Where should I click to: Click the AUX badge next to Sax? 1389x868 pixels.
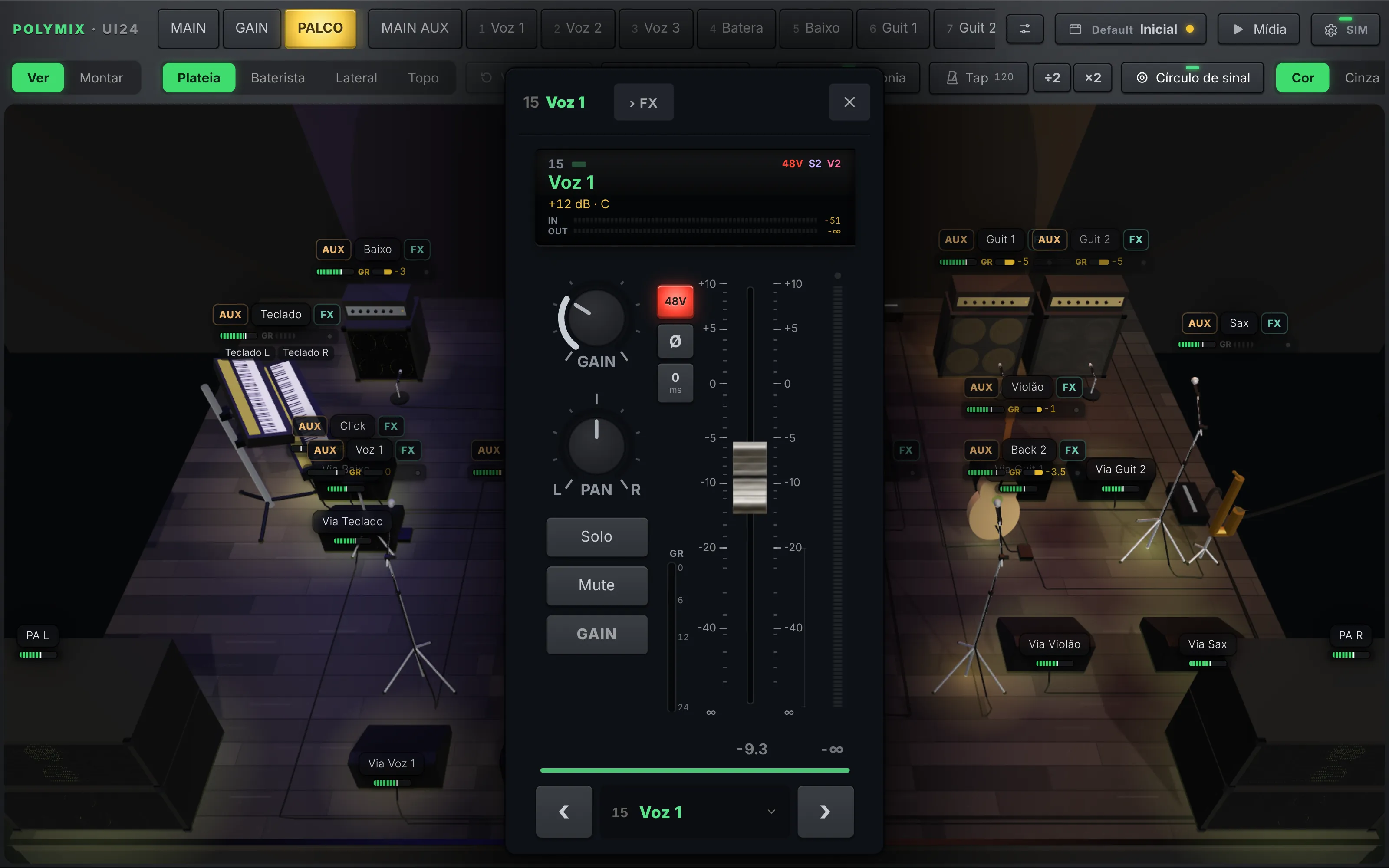pyautogui.click(x=1199, y=323)
